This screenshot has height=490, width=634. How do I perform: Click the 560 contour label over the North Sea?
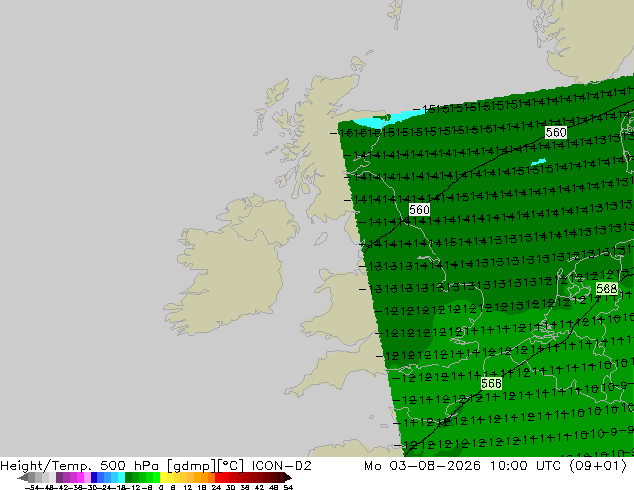click(x=556, y=132)
